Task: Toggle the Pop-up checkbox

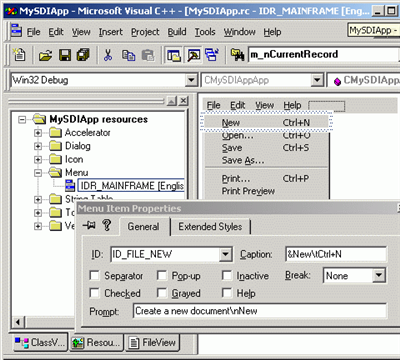Action: [162, 276]
